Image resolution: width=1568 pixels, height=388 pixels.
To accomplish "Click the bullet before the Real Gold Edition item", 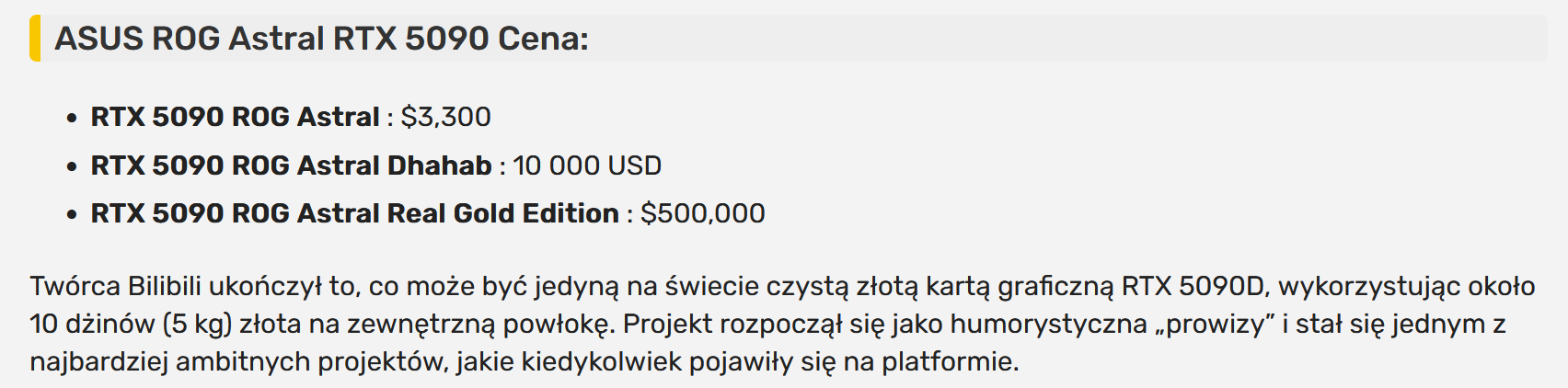I will point(72,215).
